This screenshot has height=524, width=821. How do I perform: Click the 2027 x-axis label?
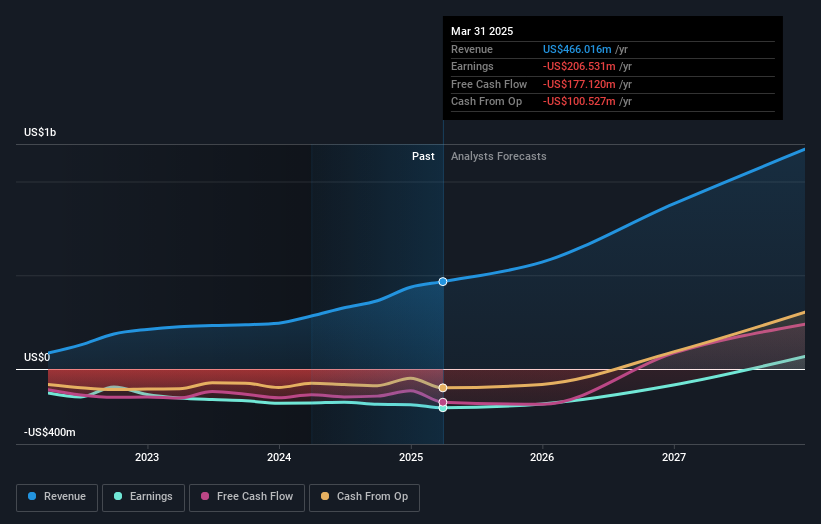pos(674,457)
